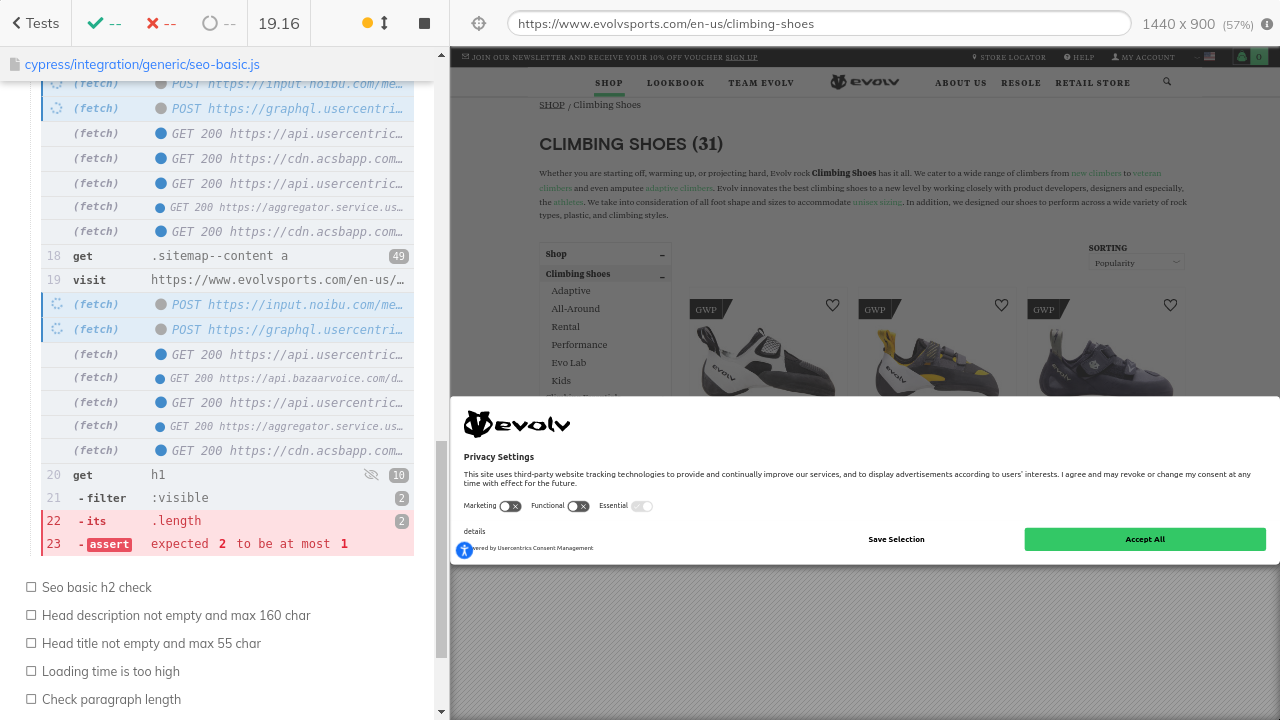
Task: Click the Save Selection button
Action: coord(896,539)
